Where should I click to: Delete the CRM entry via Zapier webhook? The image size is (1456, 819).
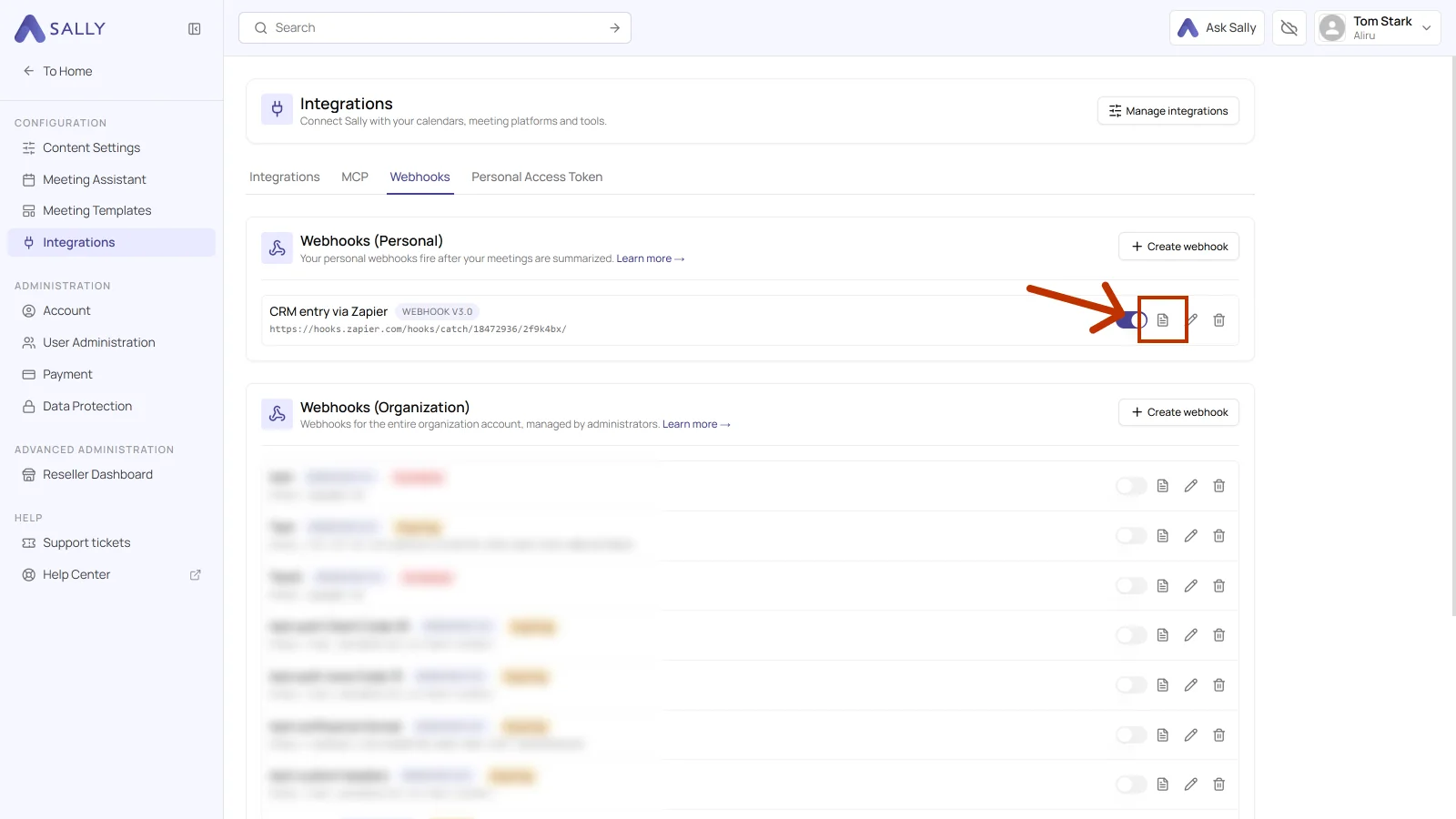1219,320
